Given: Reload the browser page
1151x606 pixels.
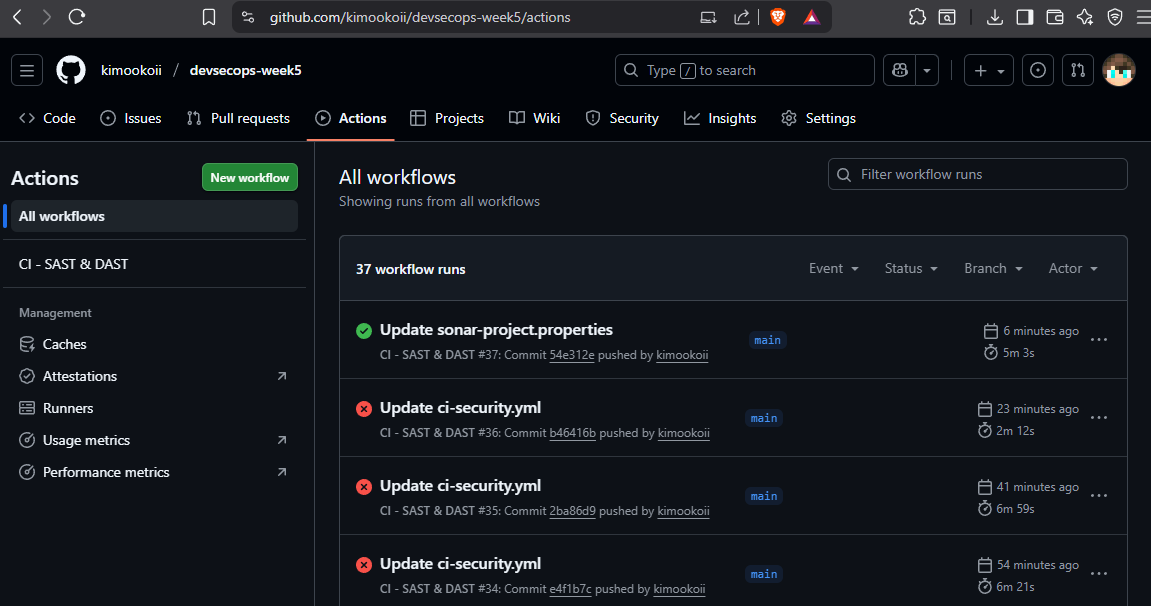Looking at the screenshot, I should tap(77, 17).
